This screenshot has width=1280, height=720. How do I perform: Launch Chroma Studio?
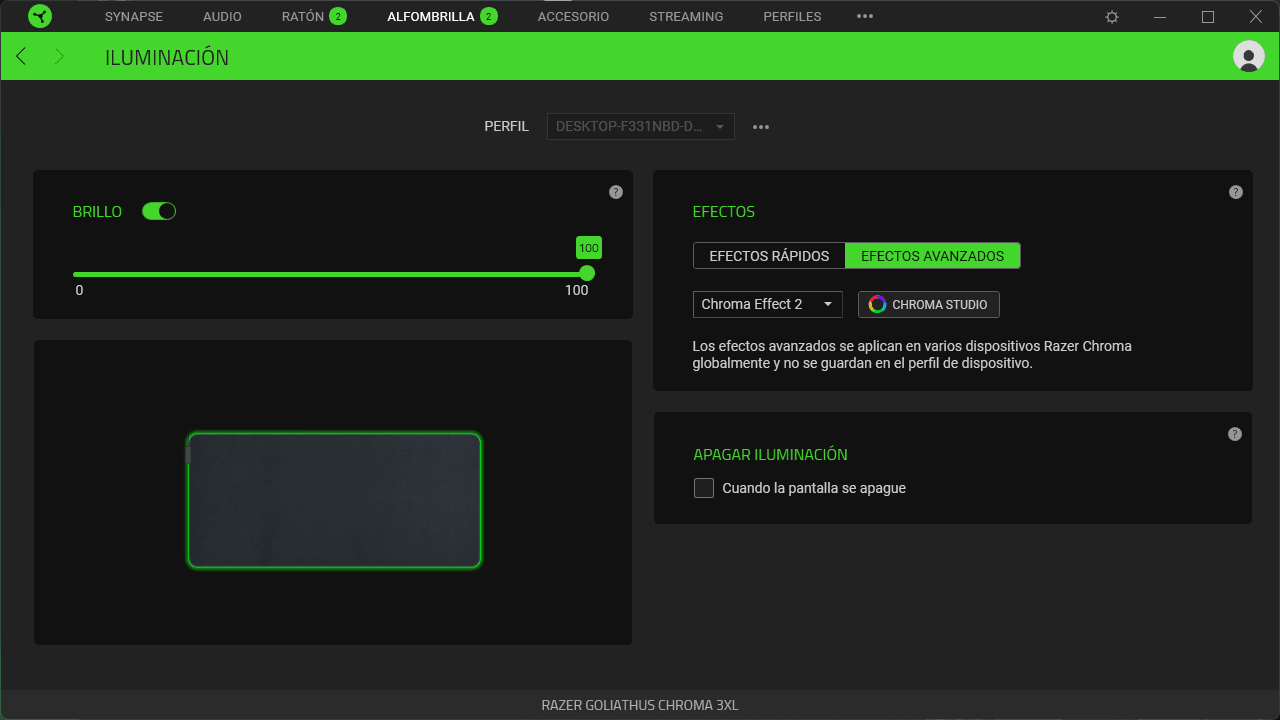point(929,304)
